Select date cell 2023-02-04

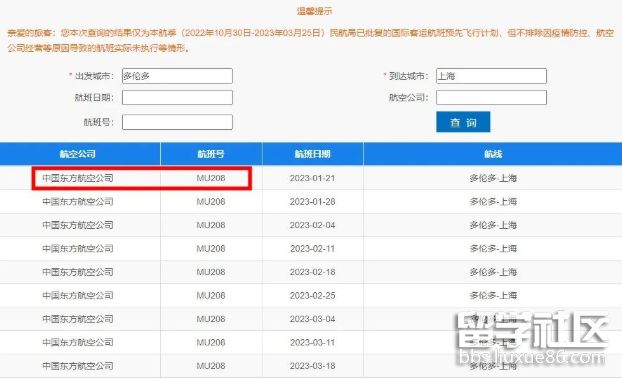tap(313, 225)
